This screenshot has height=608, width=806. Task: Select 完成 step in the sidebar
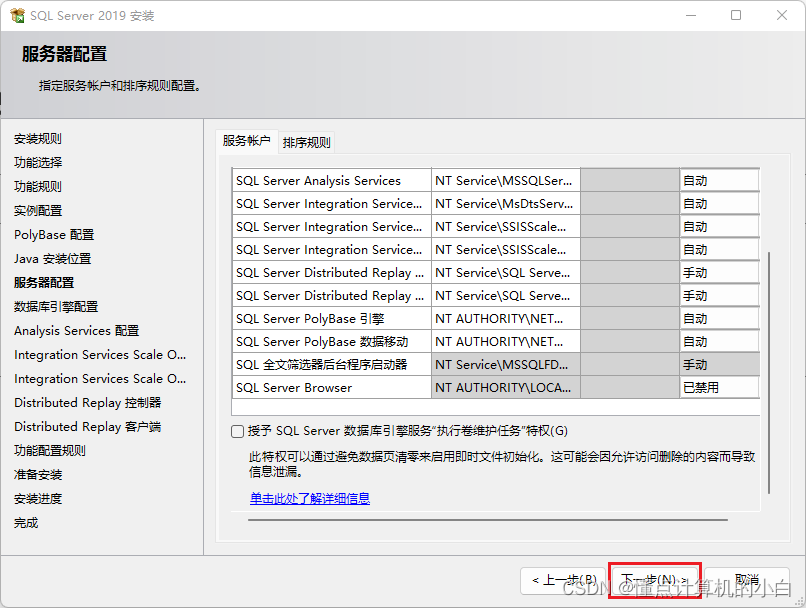26,523
